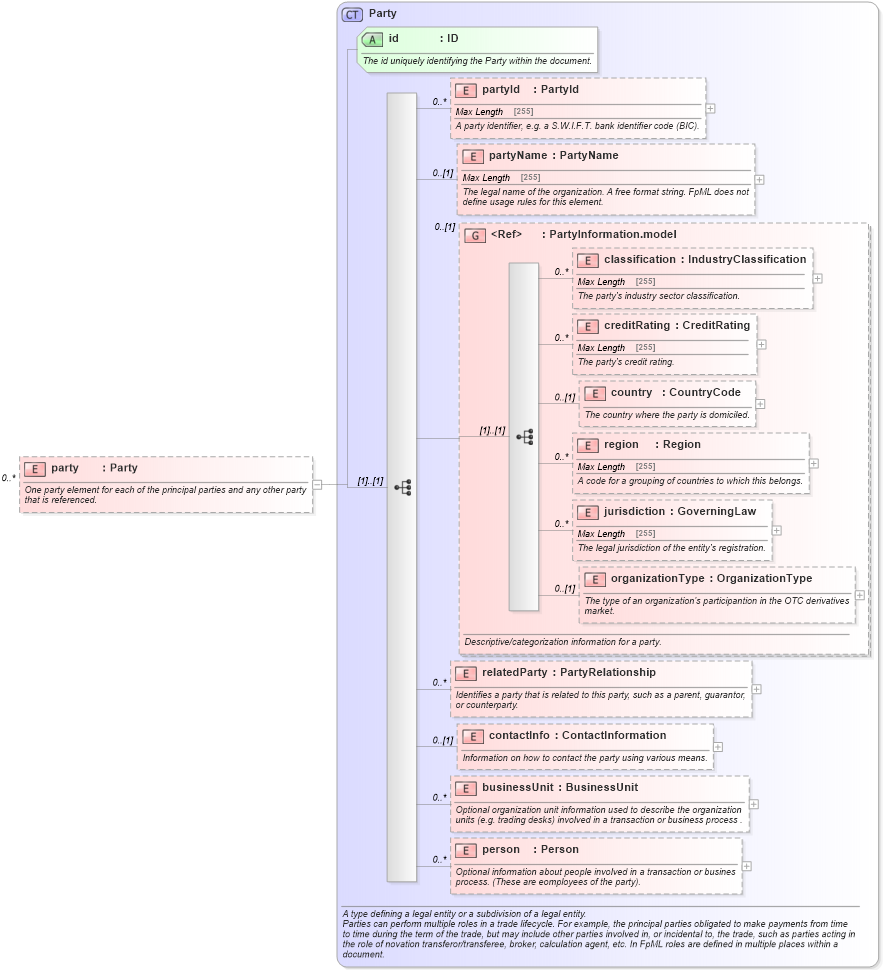Expand the contactInfo element

tap(718, 747)
